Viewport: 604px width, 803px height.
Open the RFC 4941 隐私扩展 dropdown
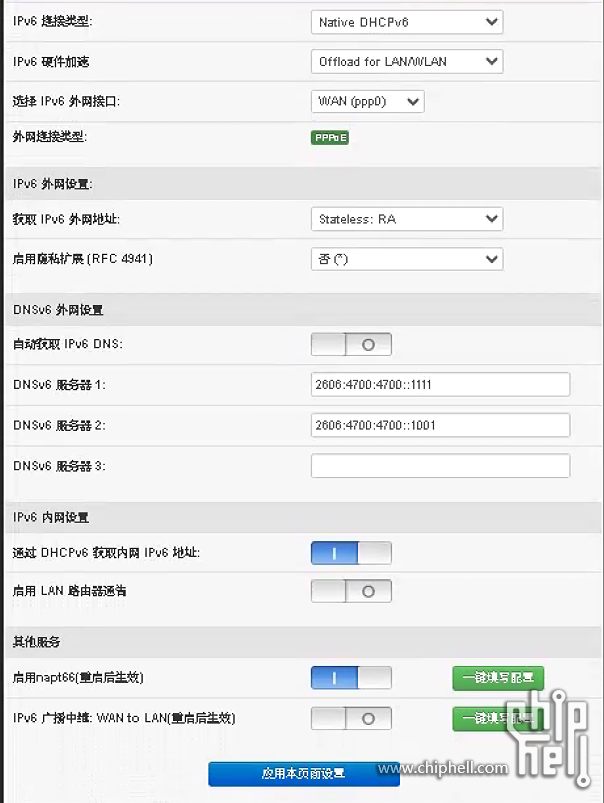click(x=406, y=258)
